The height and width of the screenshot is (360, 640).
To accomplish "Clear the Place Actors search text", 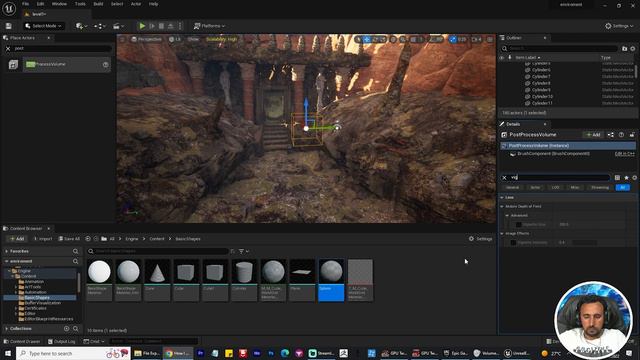I will coord(8,48).
